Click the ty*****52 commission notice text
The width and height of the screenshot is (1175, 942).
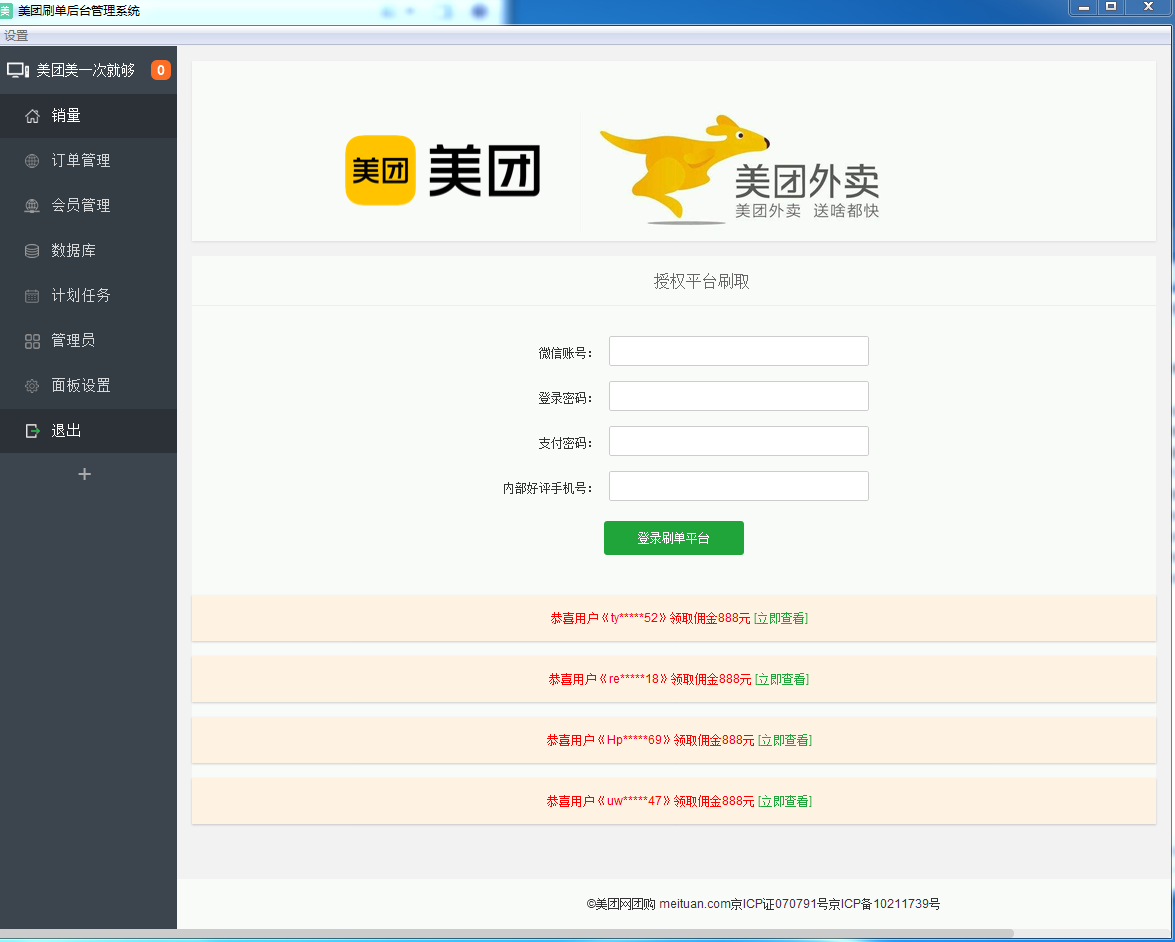click(650, 618)
